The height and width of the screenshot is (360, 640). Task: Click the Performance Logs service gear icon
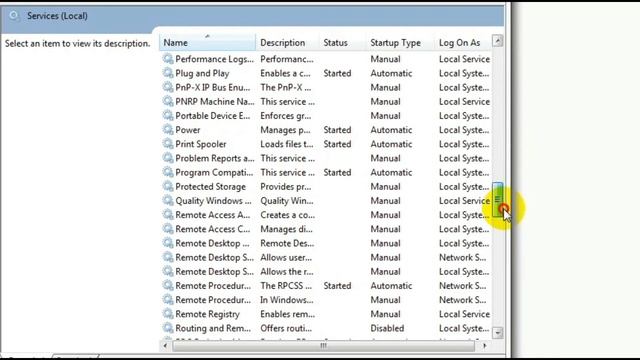coord(168,59)
